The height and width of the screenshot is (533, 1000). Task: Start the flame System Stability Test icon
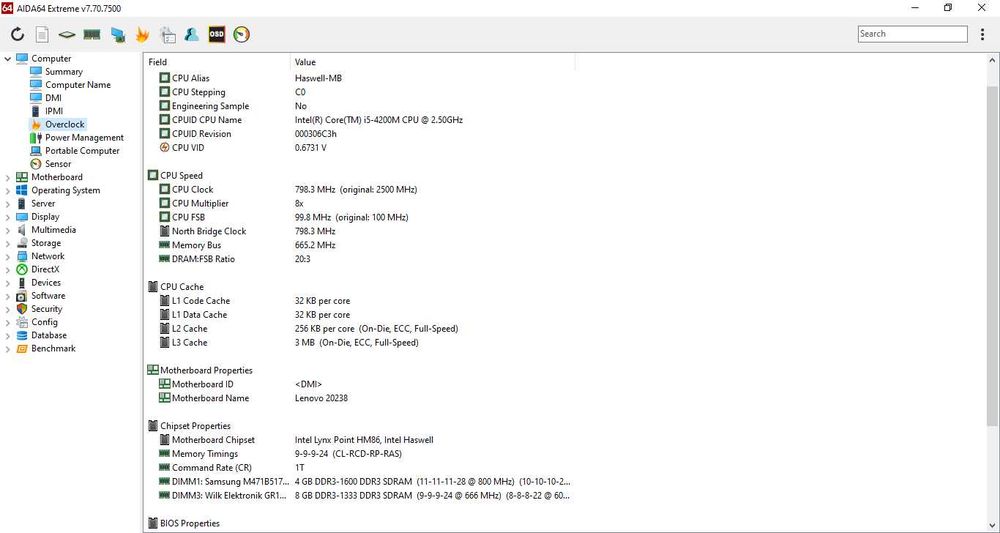click(x=142, y=34)
